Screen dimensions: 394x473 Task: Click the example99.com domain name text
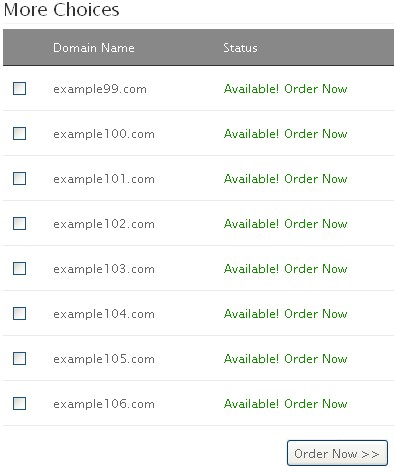(x=100, y=89)
